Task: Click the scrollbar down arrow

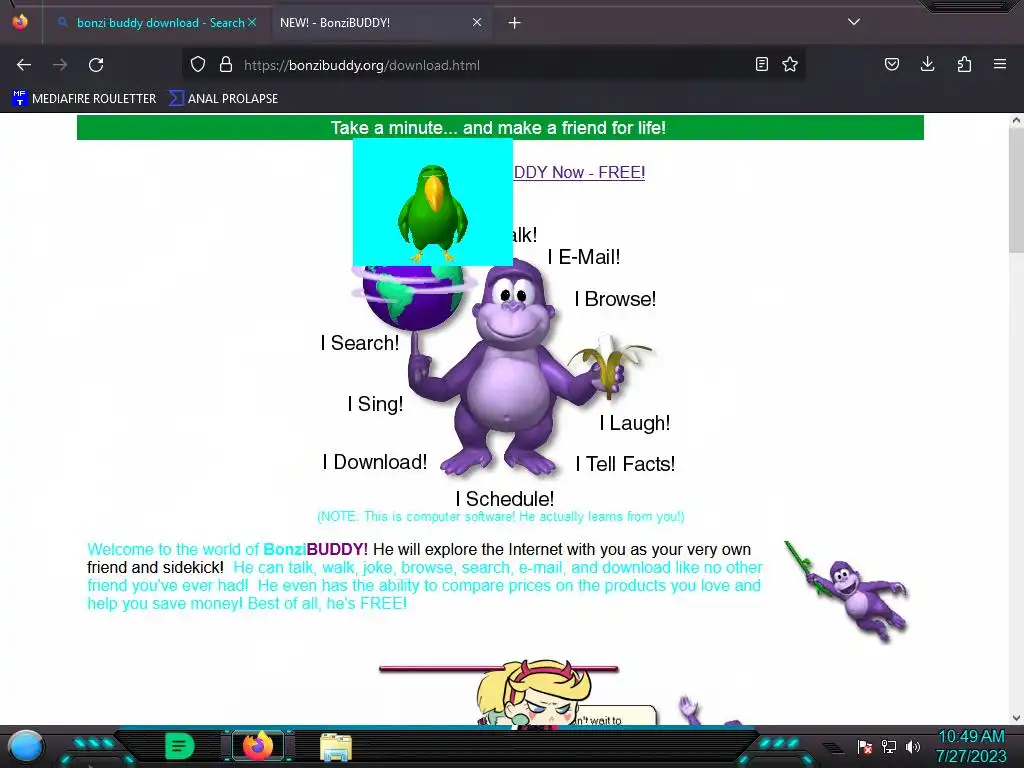Action: (1016, 718)
